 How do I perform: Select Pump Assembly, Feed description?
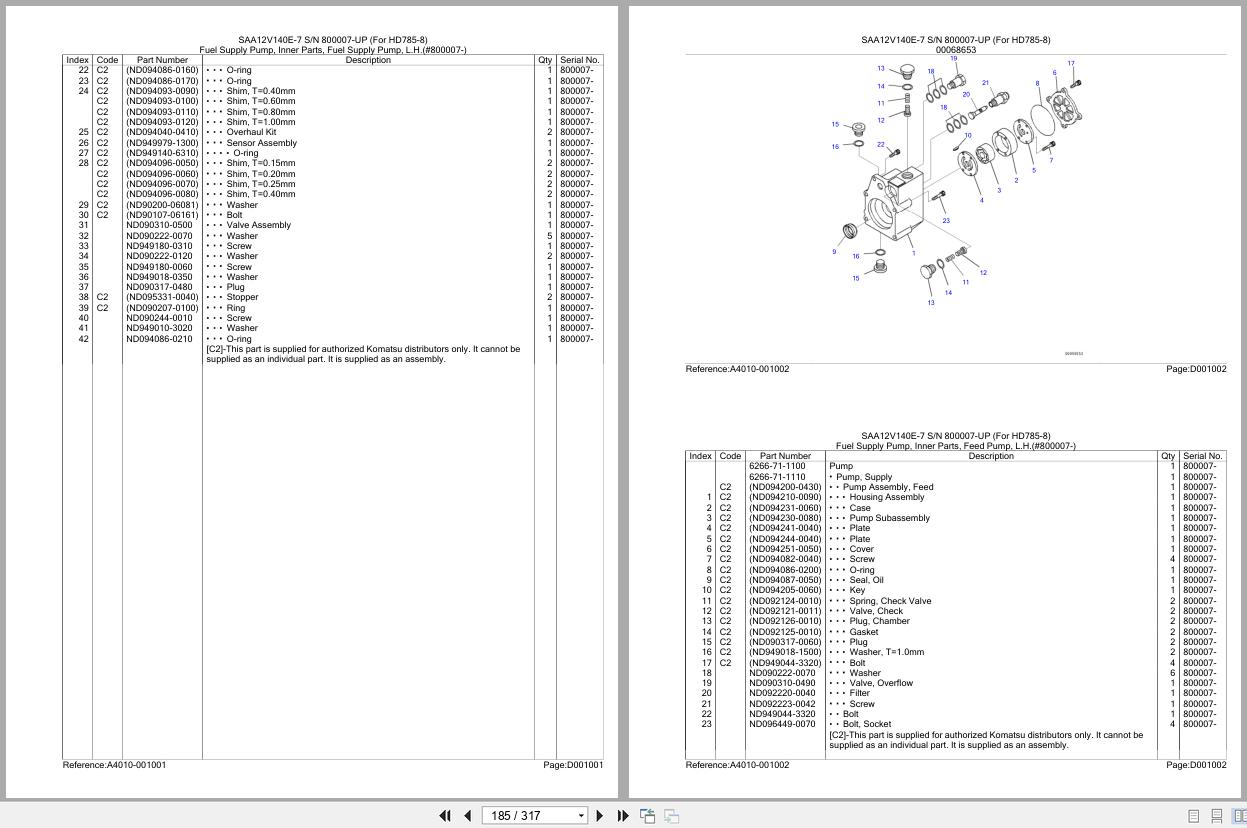888,487
